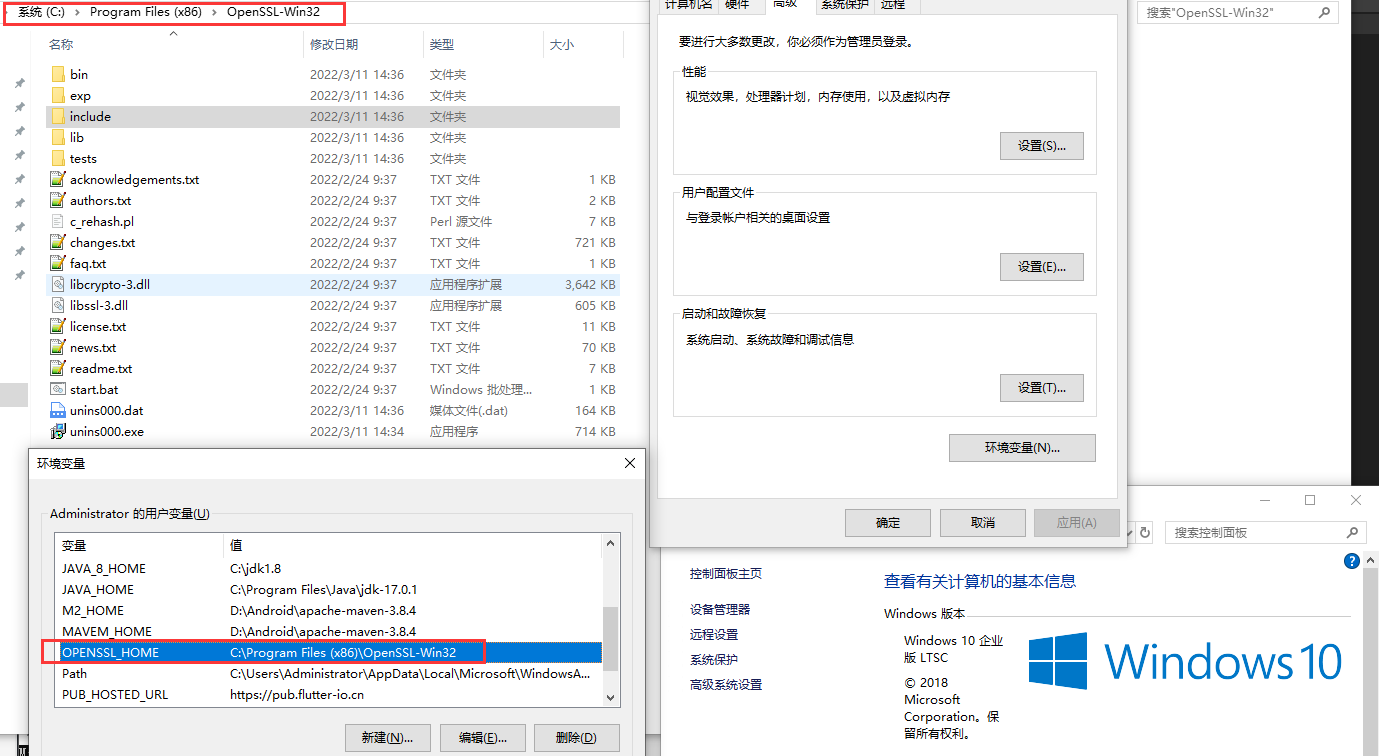Select c_rehash.pl file icon

(x=58, y=221)
